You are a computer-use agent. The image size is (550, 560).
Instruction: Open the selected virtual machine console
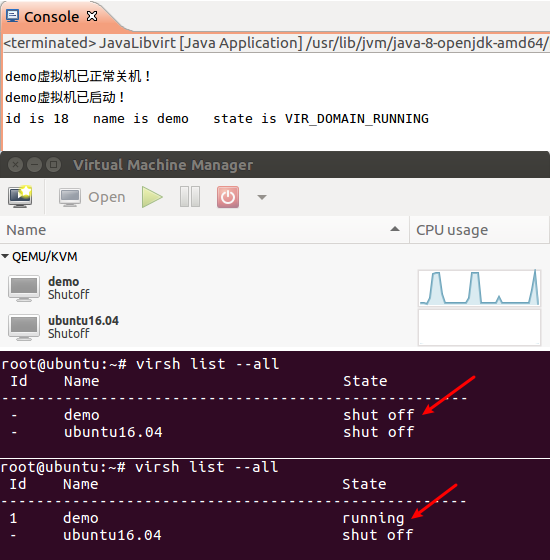[x=92, y=197]
